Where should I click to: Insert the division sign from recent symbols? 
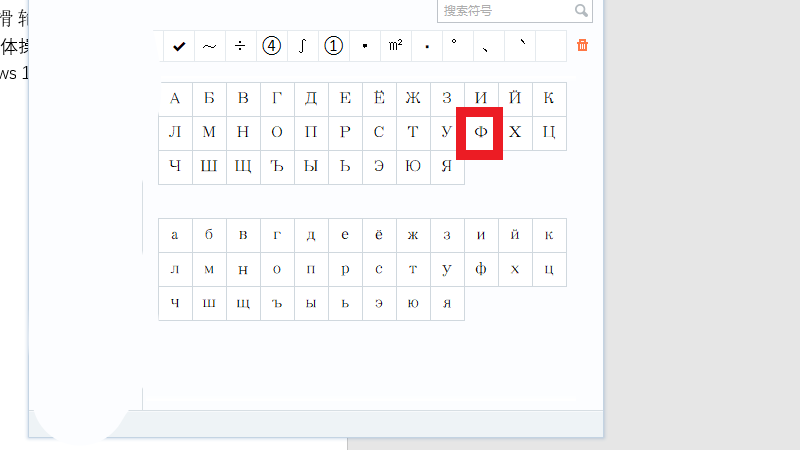(x=240, y=46)
